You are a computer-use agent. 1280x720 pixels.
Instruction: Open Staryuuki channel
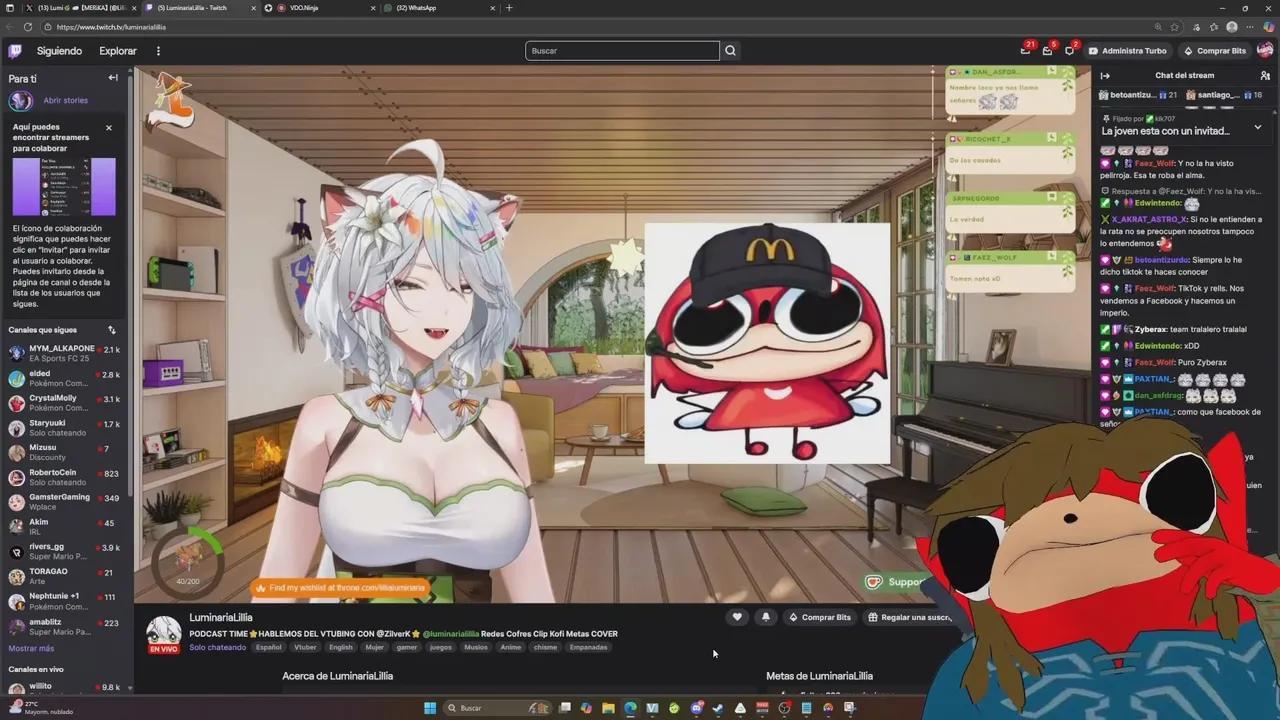click(x=65, y=428)
